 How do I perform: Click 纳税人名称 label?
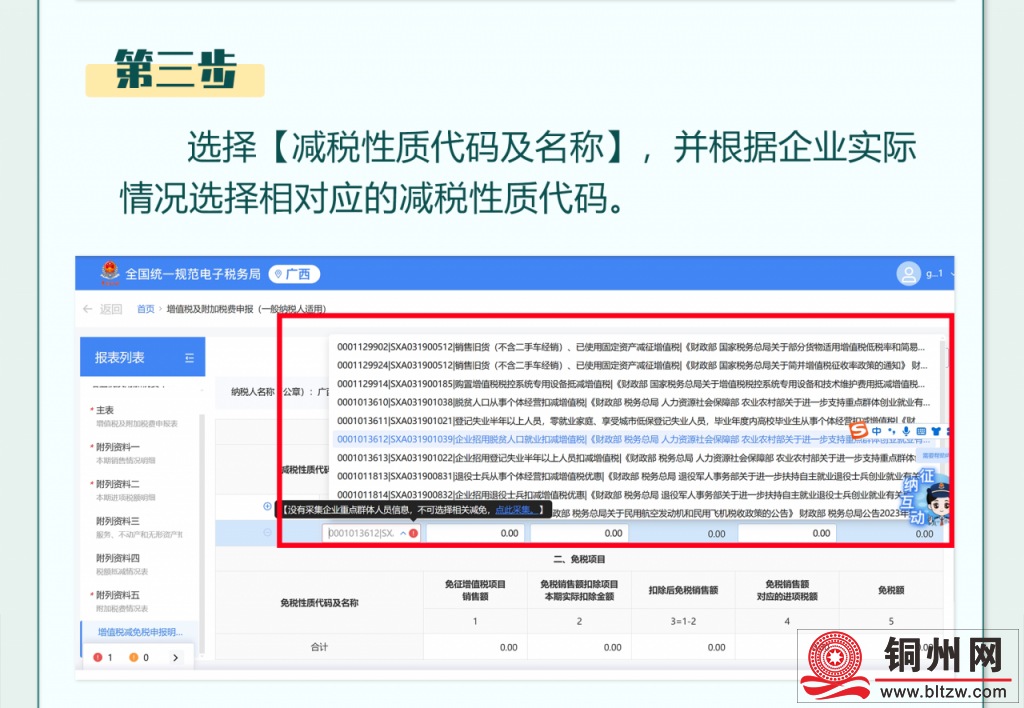coord(253,392)
